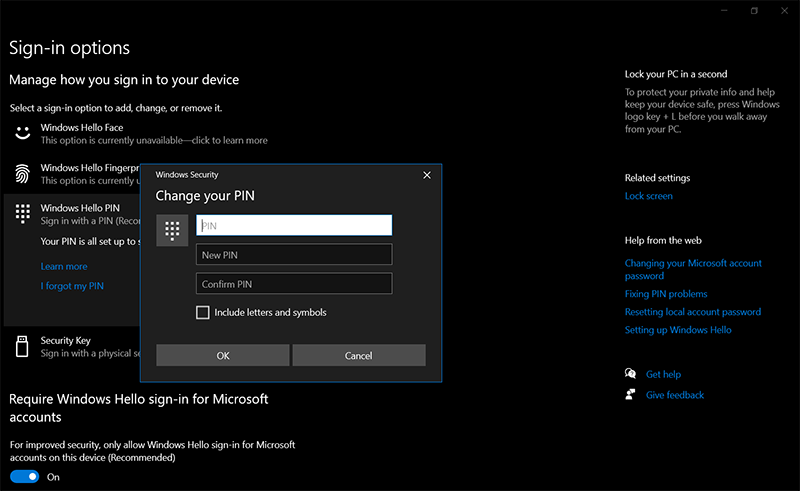The width and height of the screenshot is (800, 491).
Task: Restore down the Settings window
Action: [754, 11]
